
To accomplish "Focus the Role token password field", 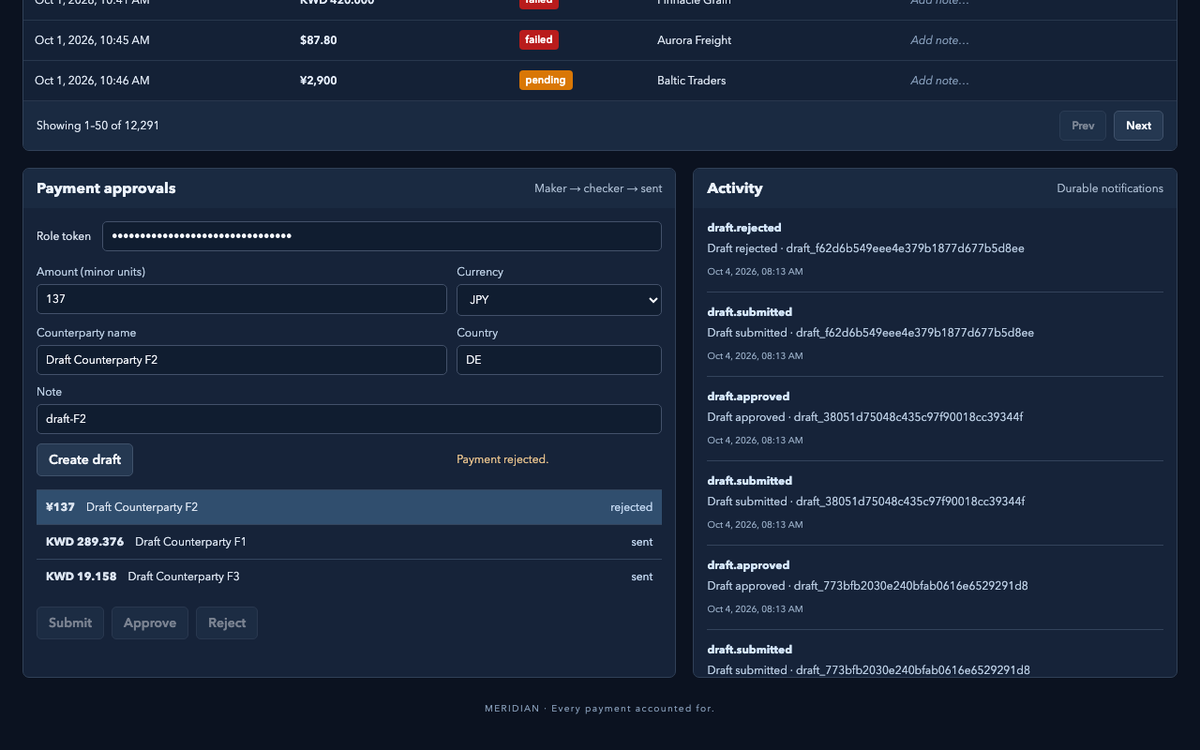I will point(382,236).
